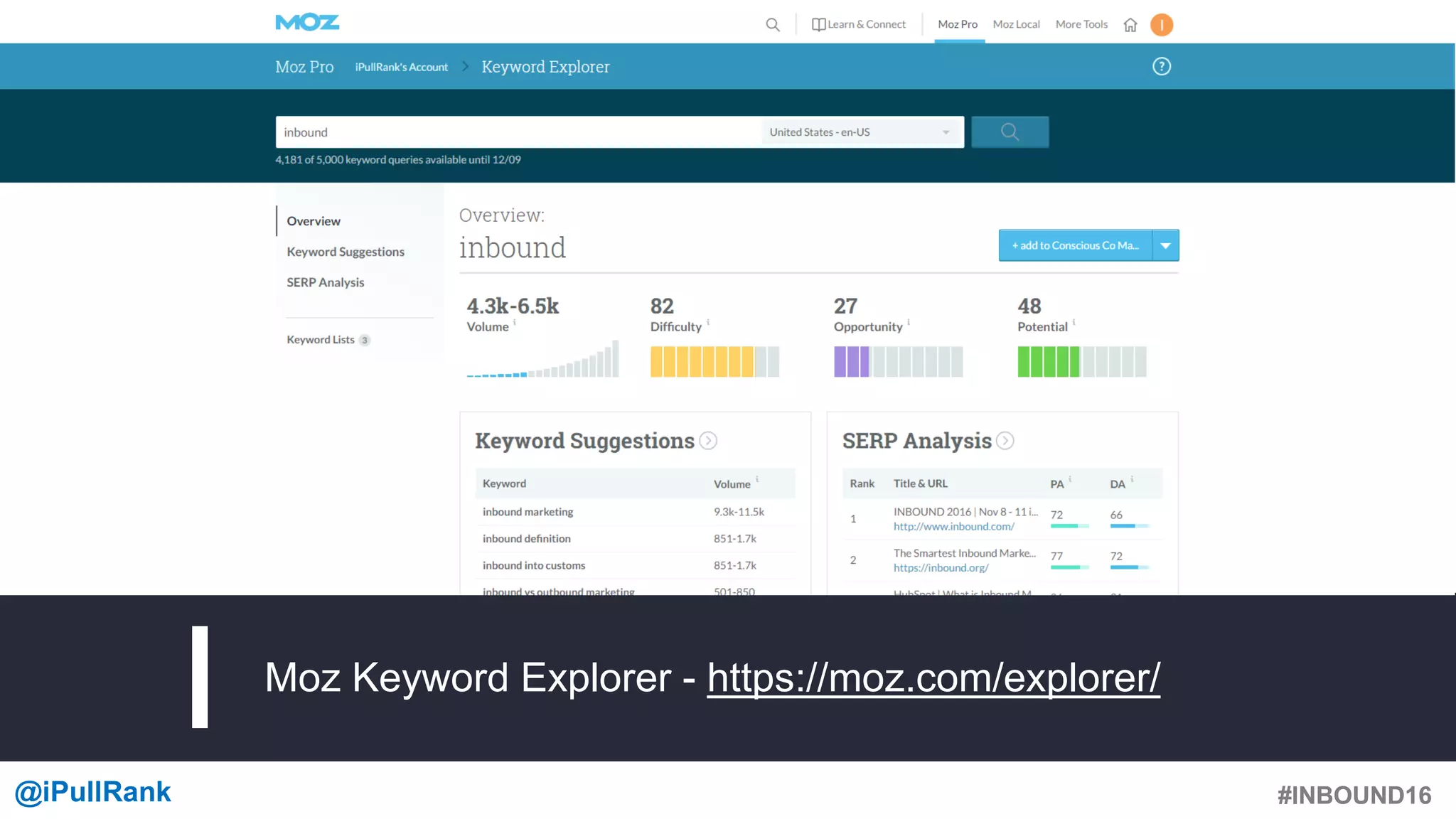
Task: Show Potential info tooltip icon
Action: (x=1074, y=322)
